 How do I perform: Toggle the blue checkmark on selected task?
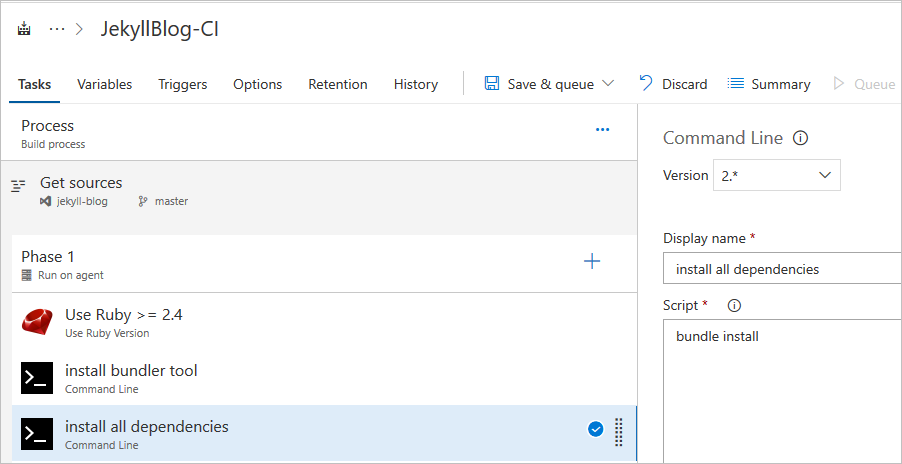pyautogui.click(x=595, y=429)
